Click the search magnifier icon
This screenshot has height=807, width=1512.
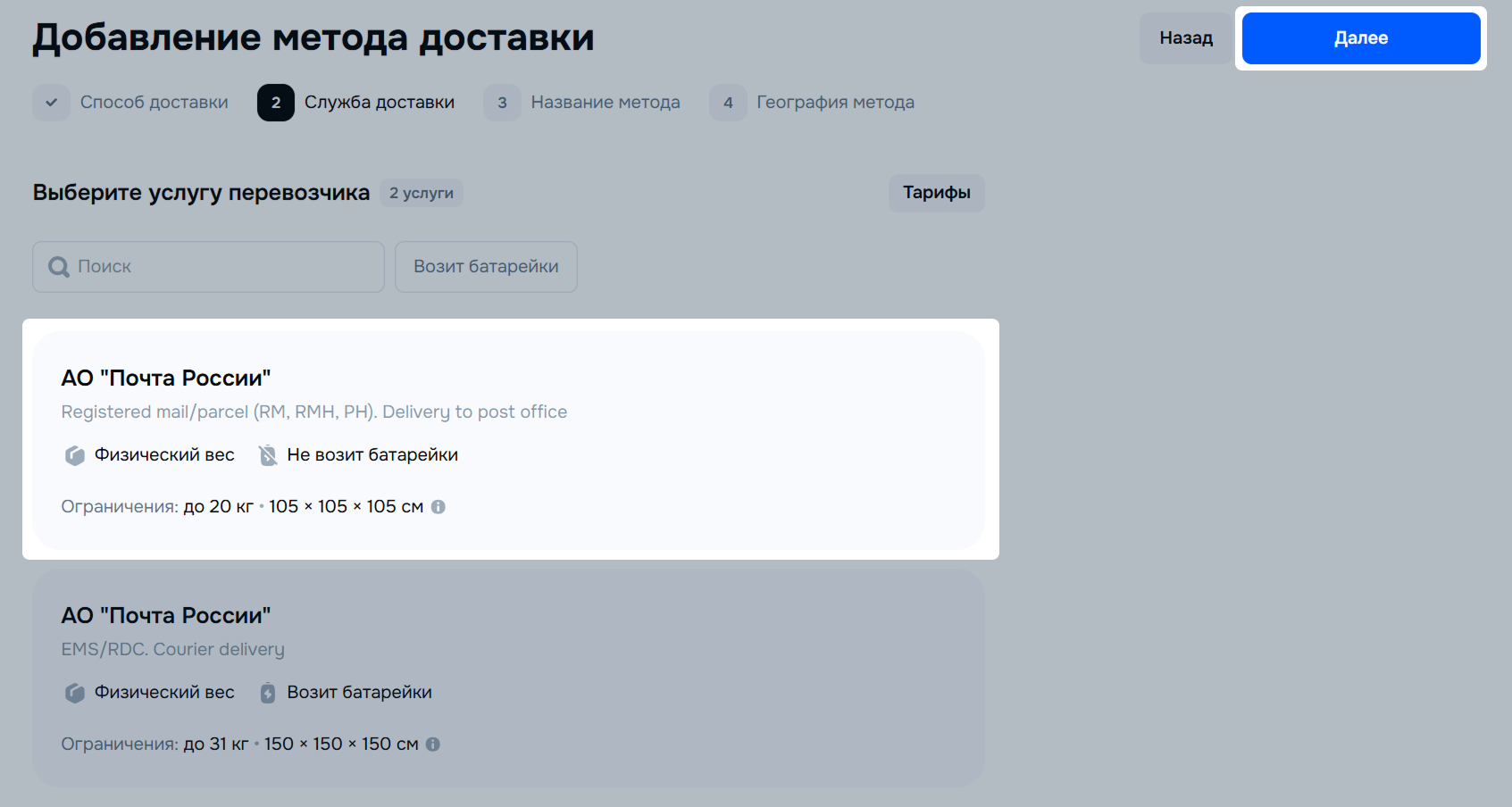59,267
